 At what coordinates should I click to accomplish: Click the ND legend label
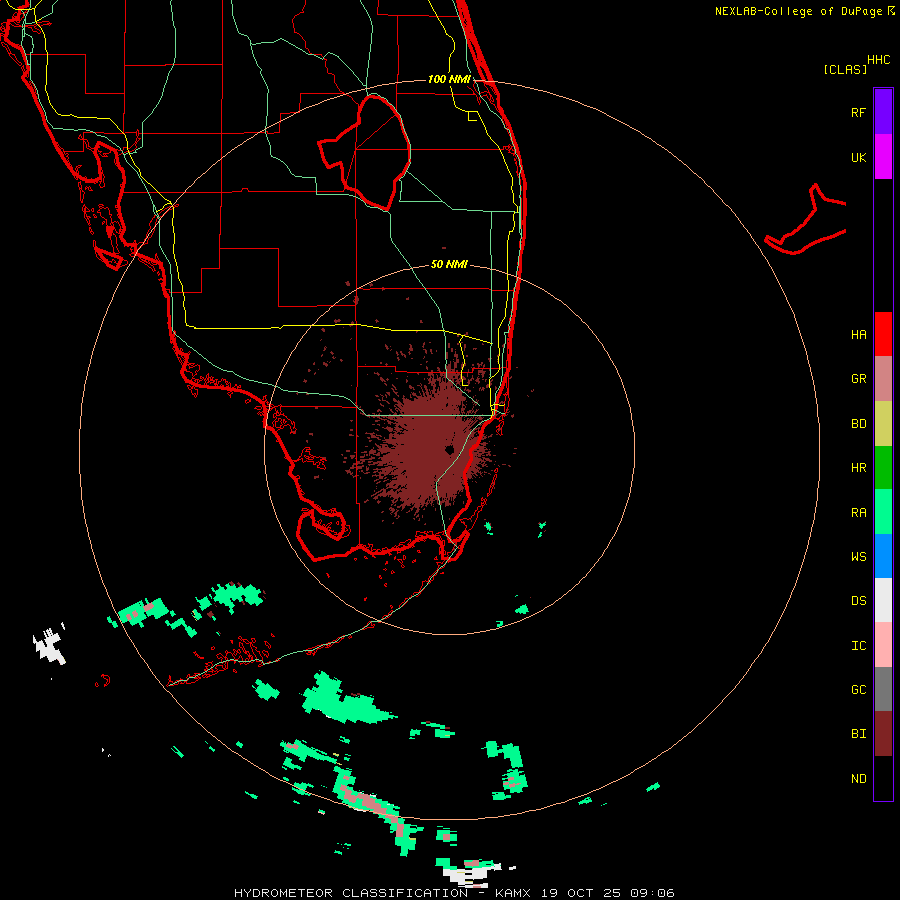[858, 779]
